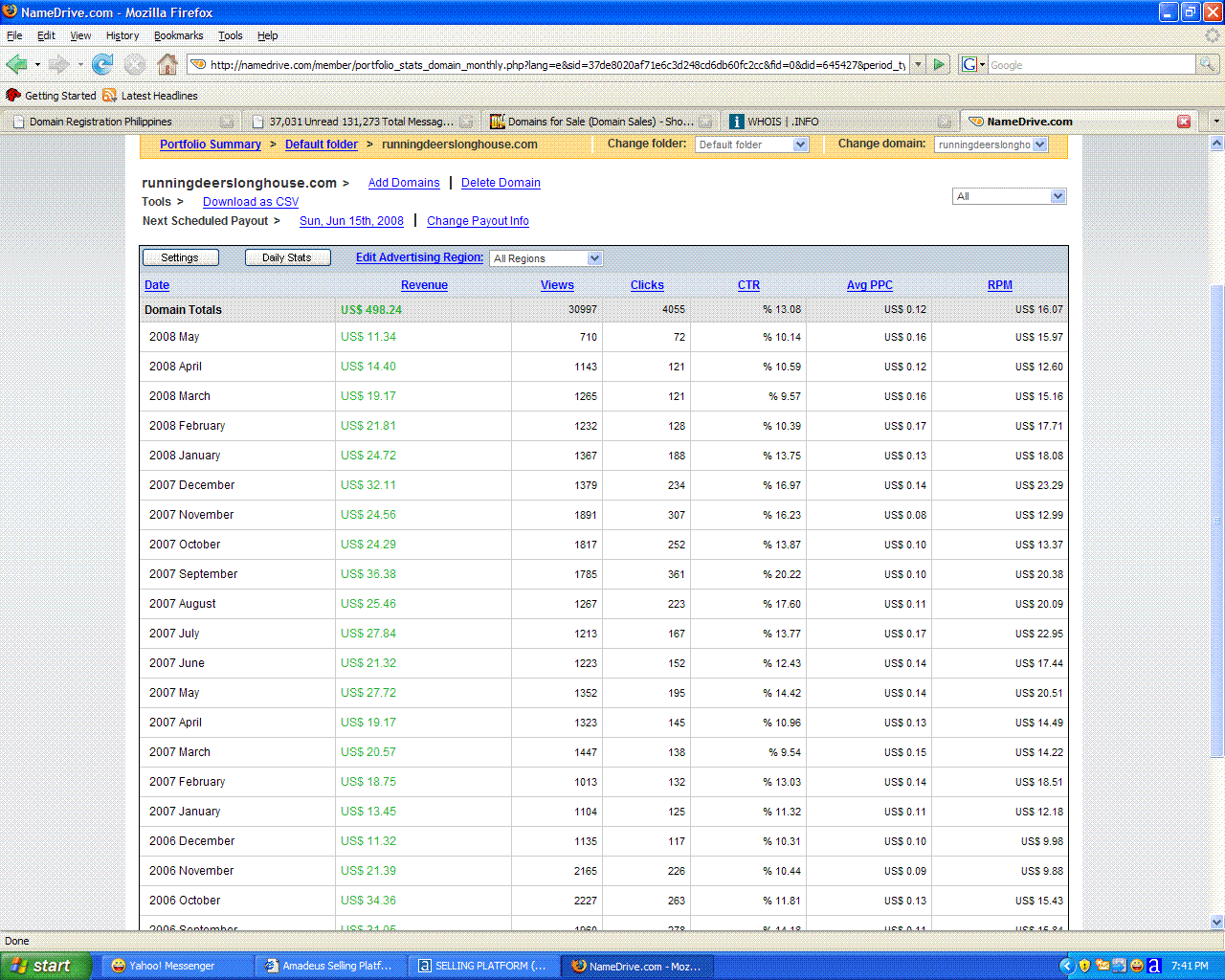The image size is (1225, 980).
Task: Focus the Google search input field
Action: [1091, 65]
